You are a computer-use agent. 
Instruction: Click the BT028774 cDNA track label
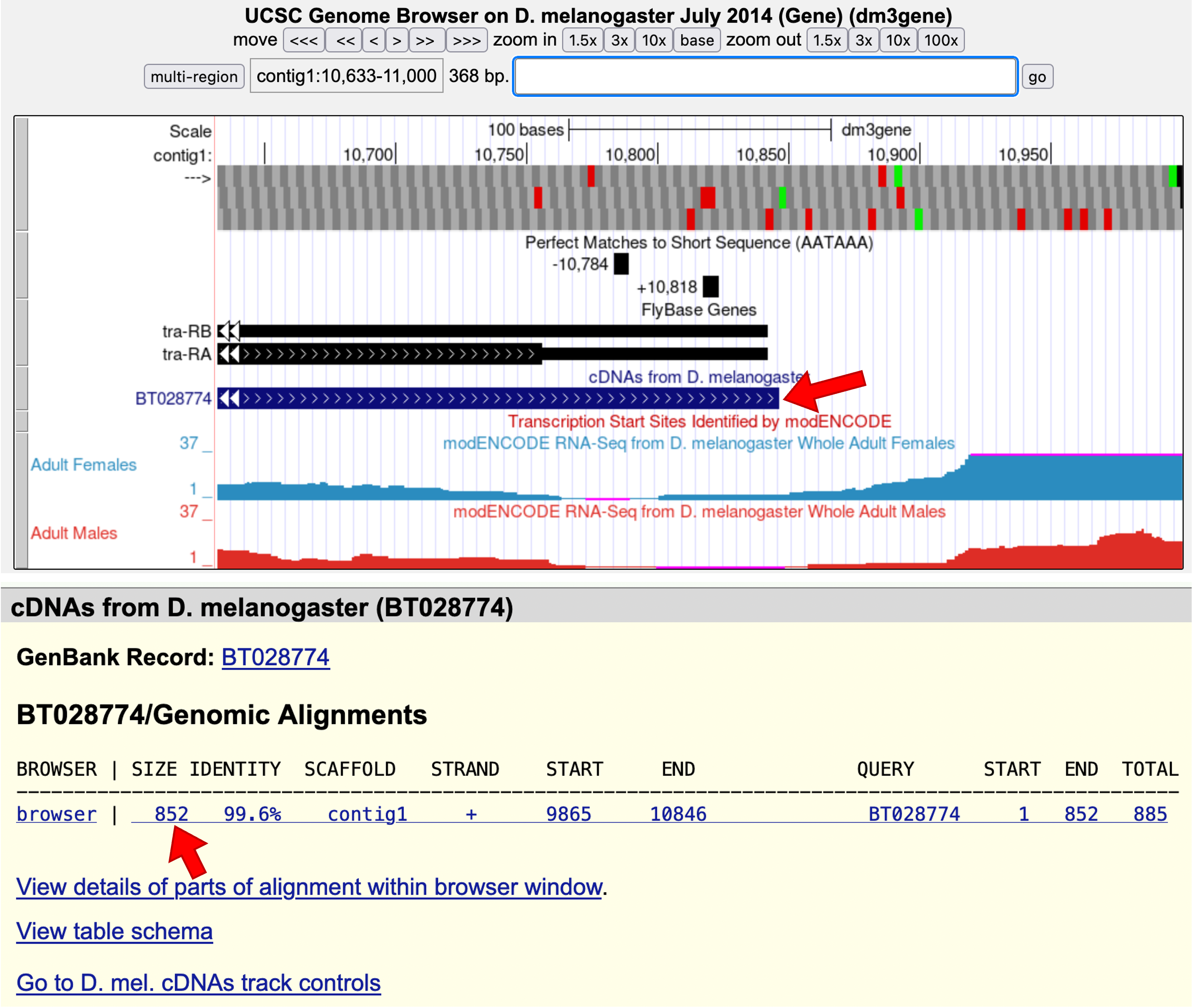(173, 398)
